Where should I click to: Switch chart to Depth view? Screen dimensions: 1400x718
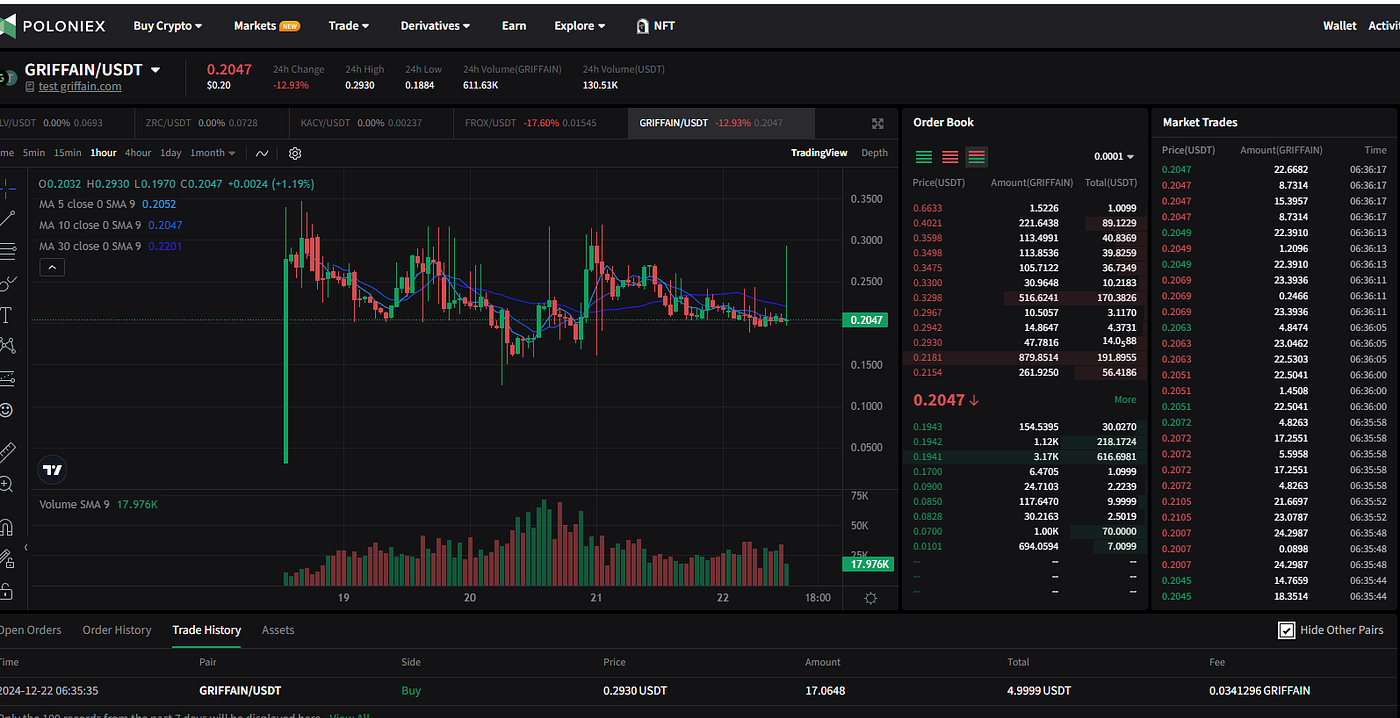(x=874, y=153)
